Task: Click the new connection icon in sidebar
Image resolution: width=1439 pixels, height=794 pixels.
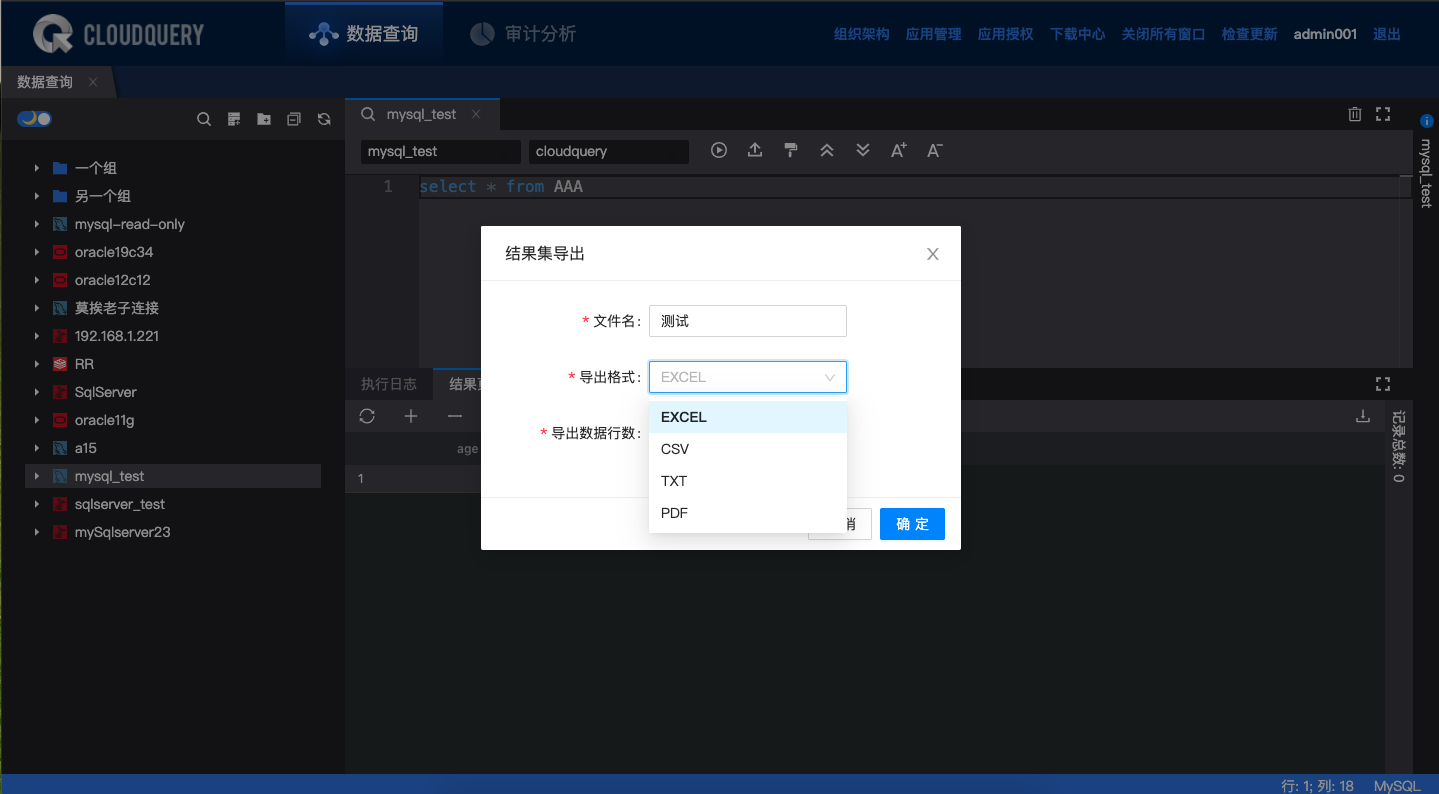Action: [234, 119]
